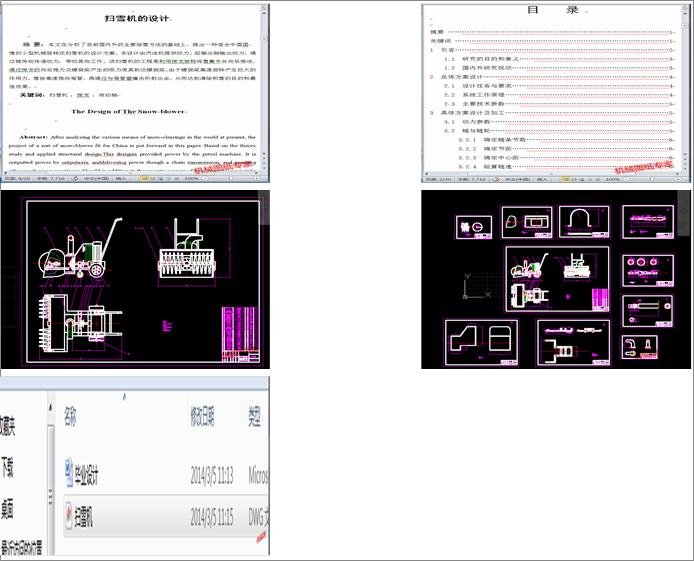Jump to 2.3 主要技术参数 entry
The width and height of the screenshot is (694, 561).
pyautogui.click(x=559, y=104)
